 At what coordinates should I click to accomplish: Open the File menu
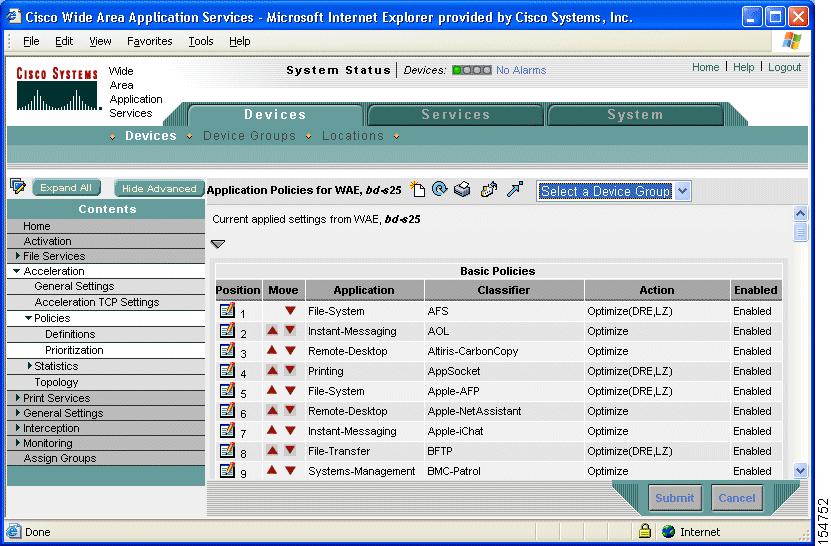pos(31,41)
